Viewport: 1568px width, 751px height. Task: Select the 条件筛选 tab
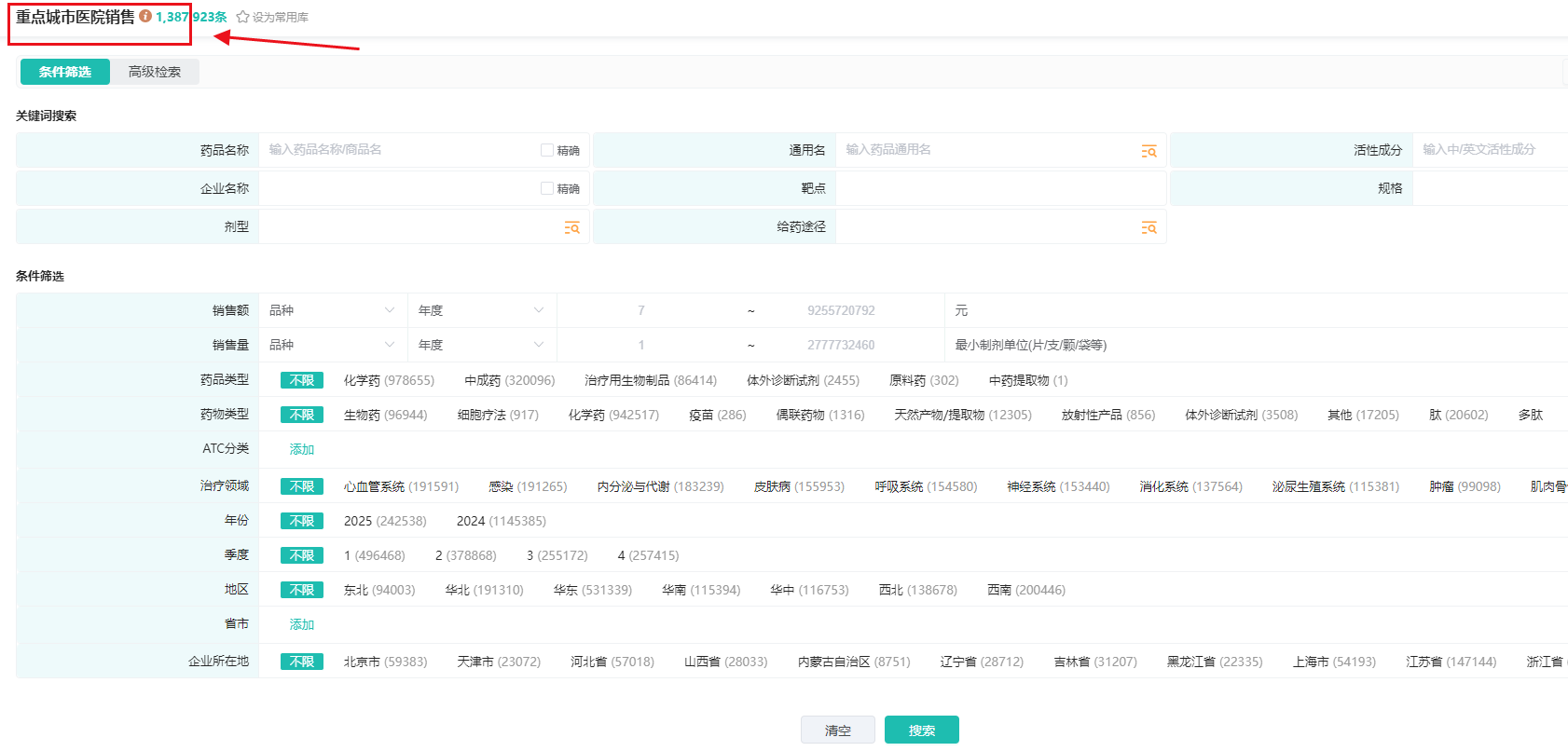click(65, 72)
